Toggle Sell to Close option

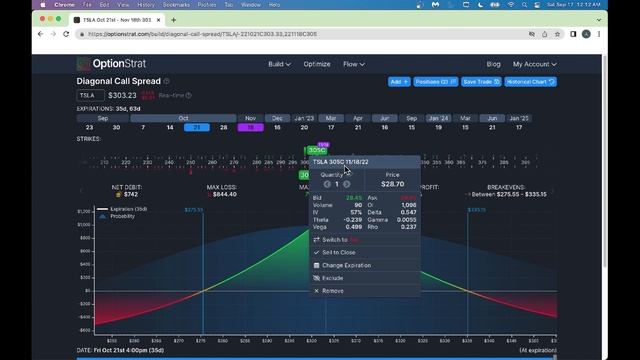[364, 253]
